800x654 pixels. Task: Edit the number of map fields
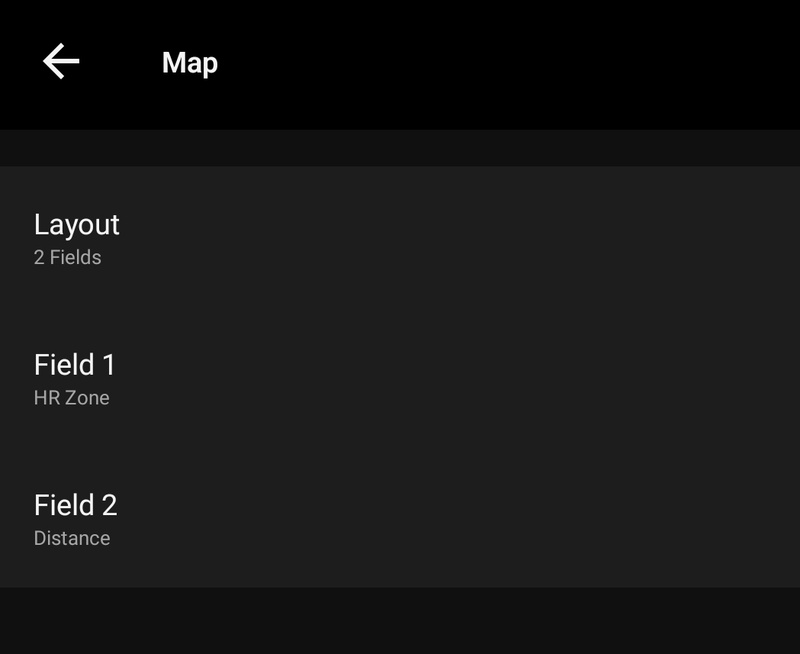click(400, 237)
